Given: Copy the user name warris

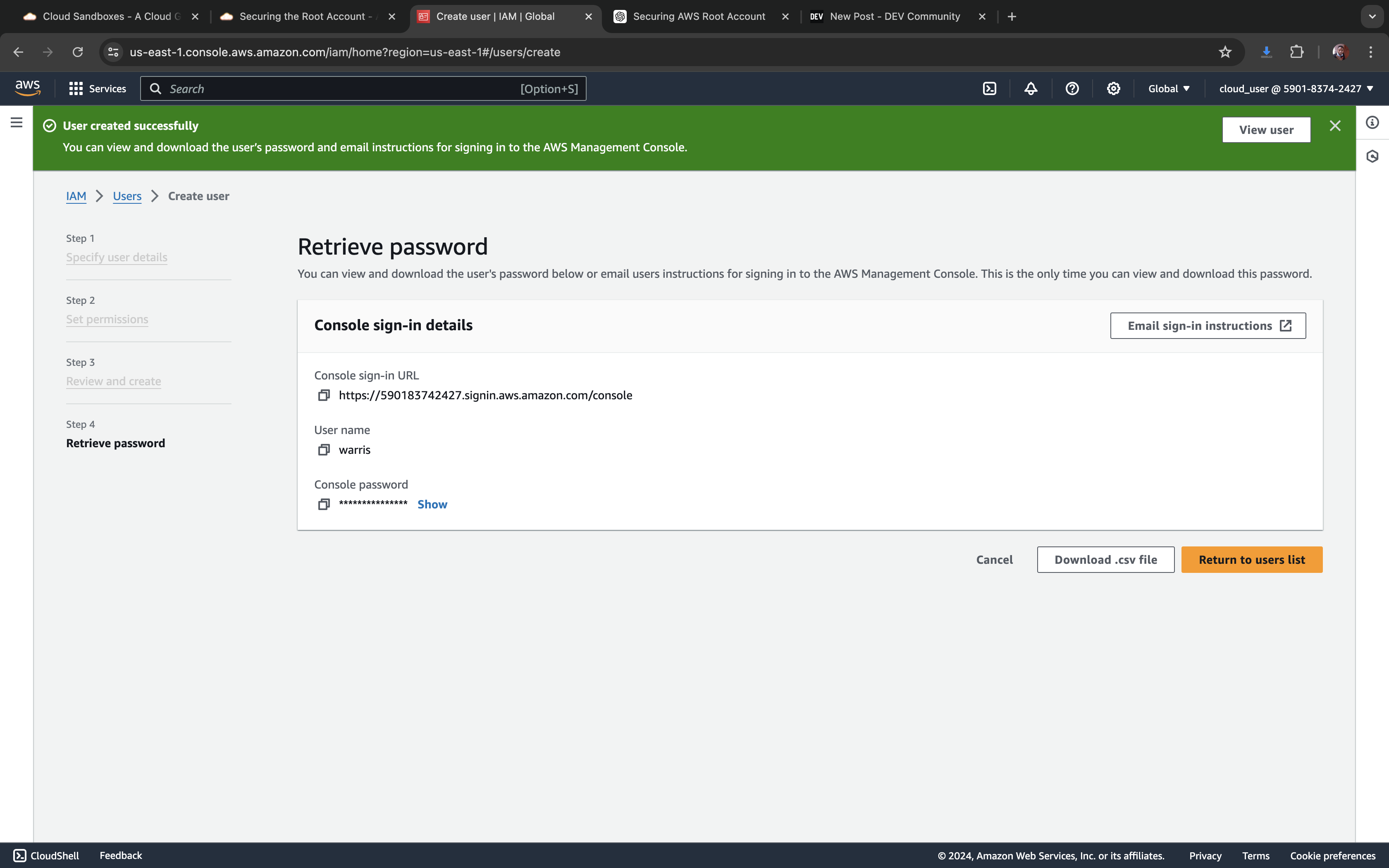Looking at the screenshot, I should [324, 450].
